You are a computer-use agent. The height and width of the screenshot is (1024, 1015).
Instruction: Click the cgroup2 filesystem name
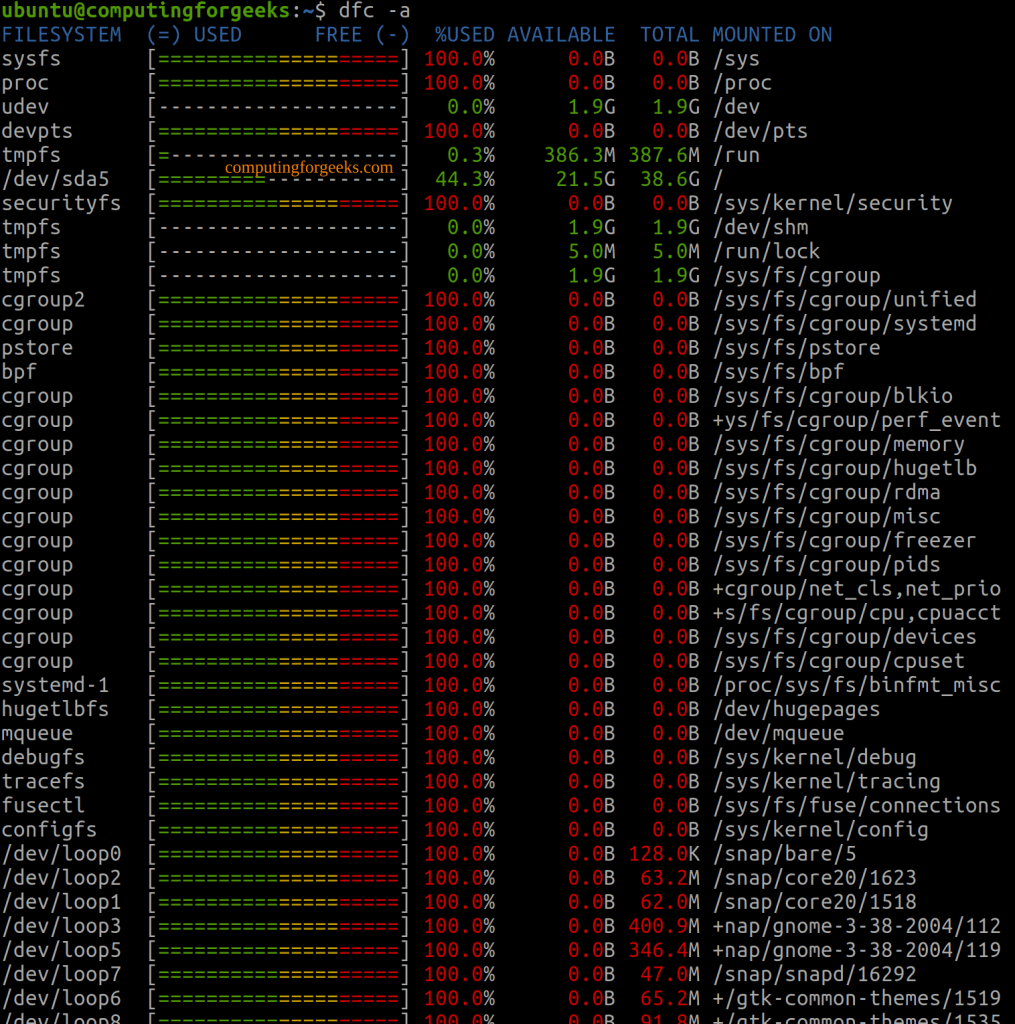point(43,300)
